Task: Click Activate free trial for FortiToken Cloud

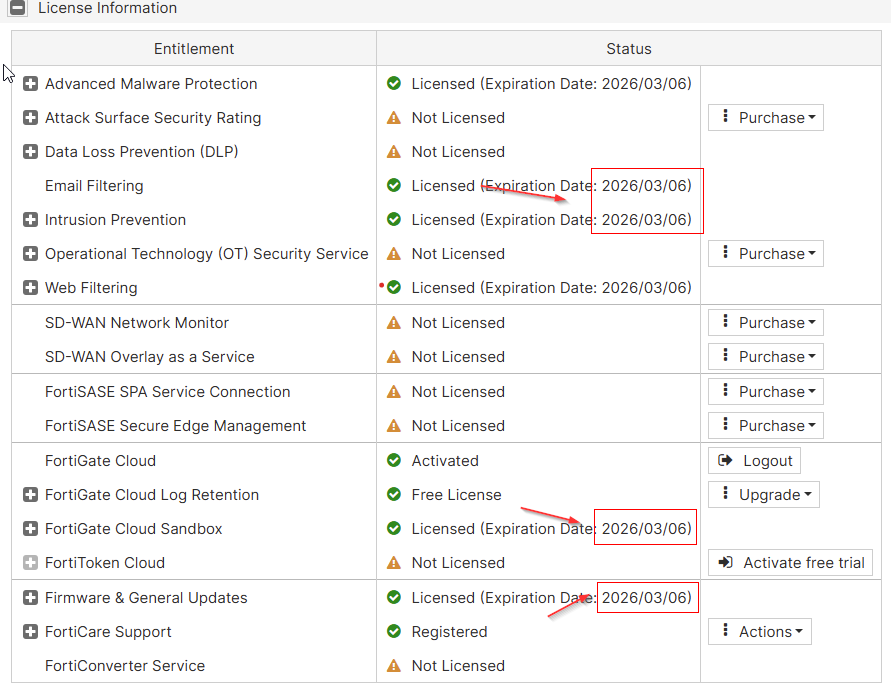Action: coord(790,563)
